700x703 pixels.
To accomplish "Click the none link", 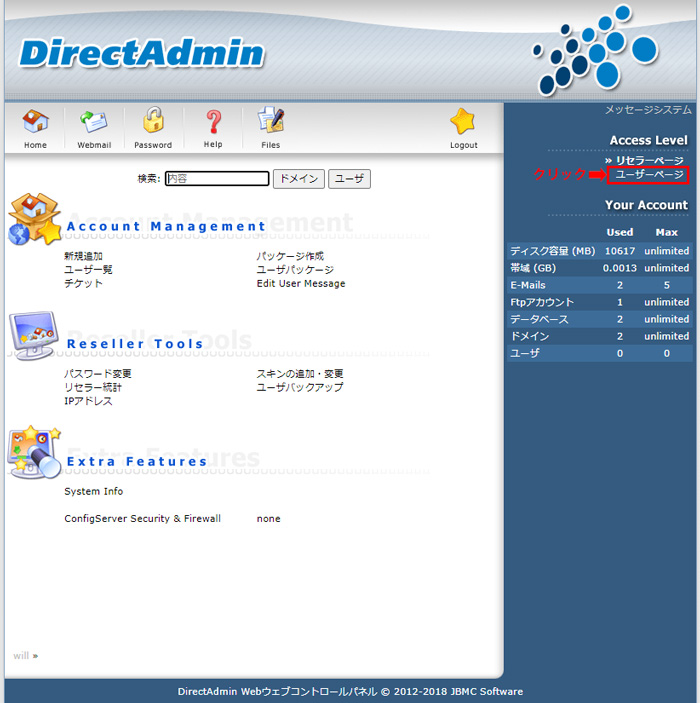I will [268, 519].
